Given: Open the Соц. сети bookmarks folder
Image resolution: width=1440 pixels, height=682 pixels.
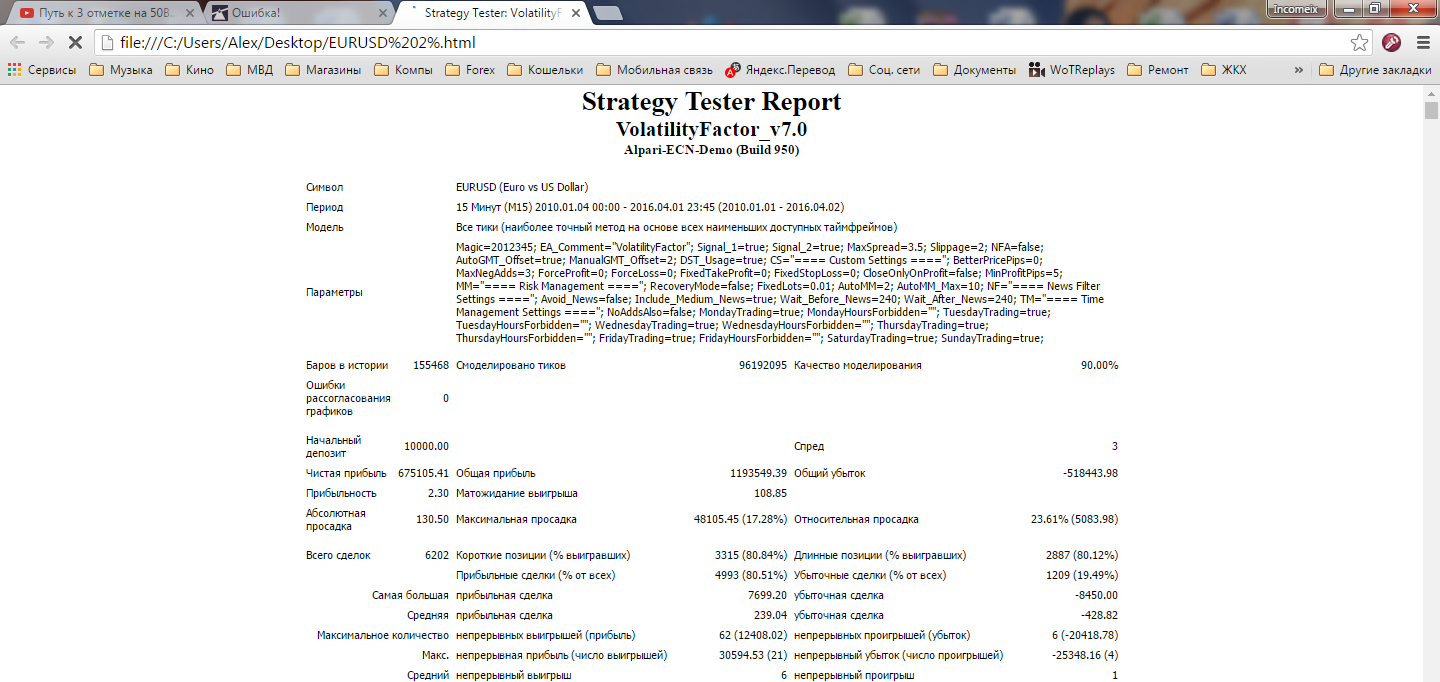Looking at the screenshot, I should [x=885, y=70].
